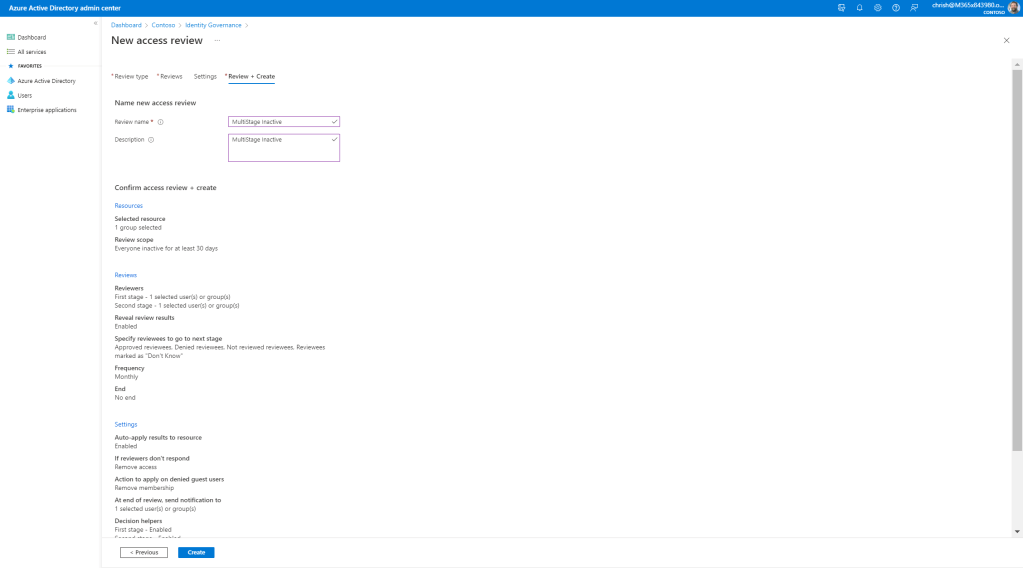Open Identity Governance breadcrumb link

pos(212,24)
